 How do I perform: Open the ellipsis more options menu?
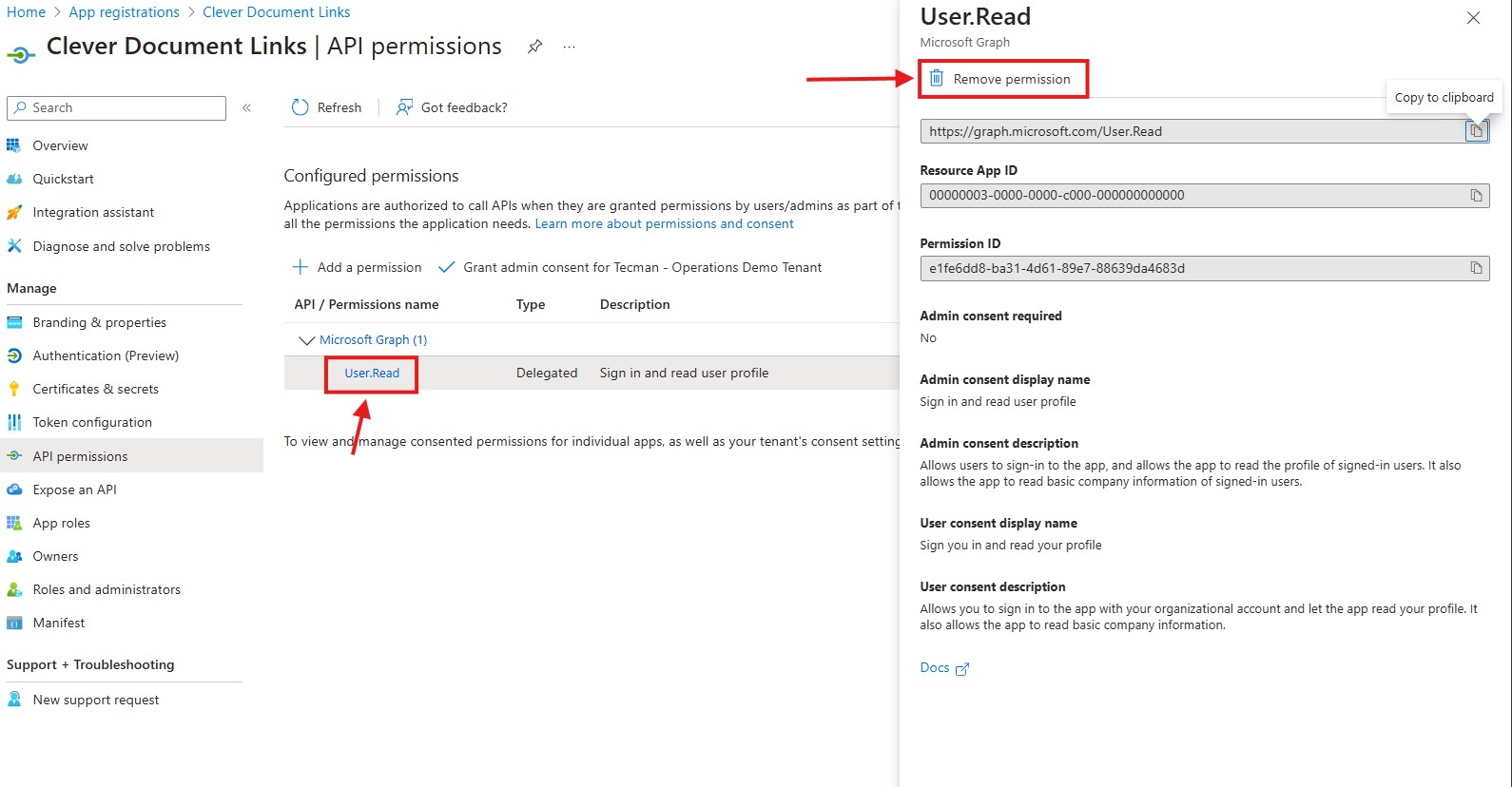[x=569, y=47]
